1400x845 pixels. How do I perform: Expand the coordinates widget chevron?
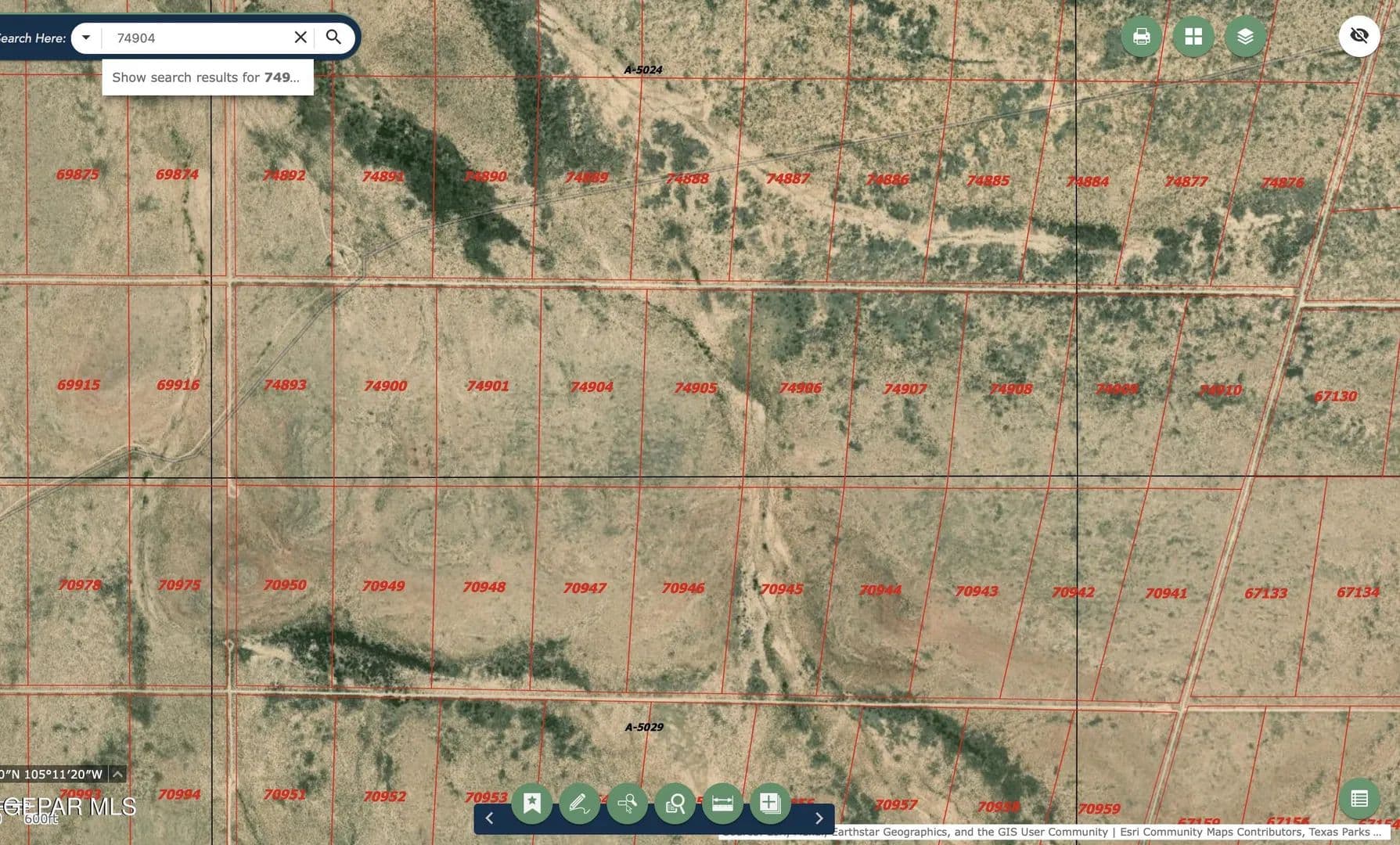(117, 775)
